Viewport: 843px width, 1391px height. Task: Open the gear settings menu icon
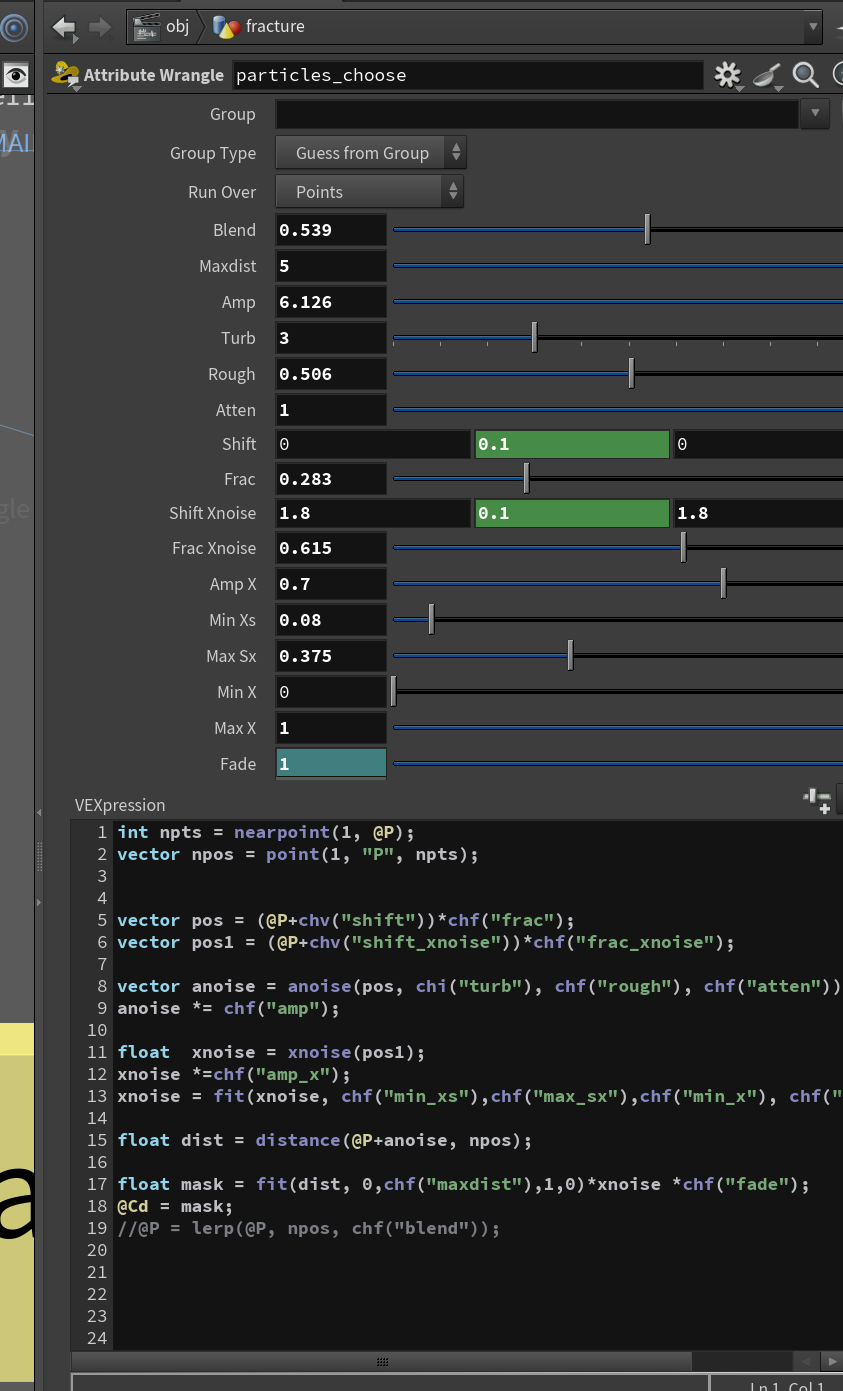click(x=727, y=75)
